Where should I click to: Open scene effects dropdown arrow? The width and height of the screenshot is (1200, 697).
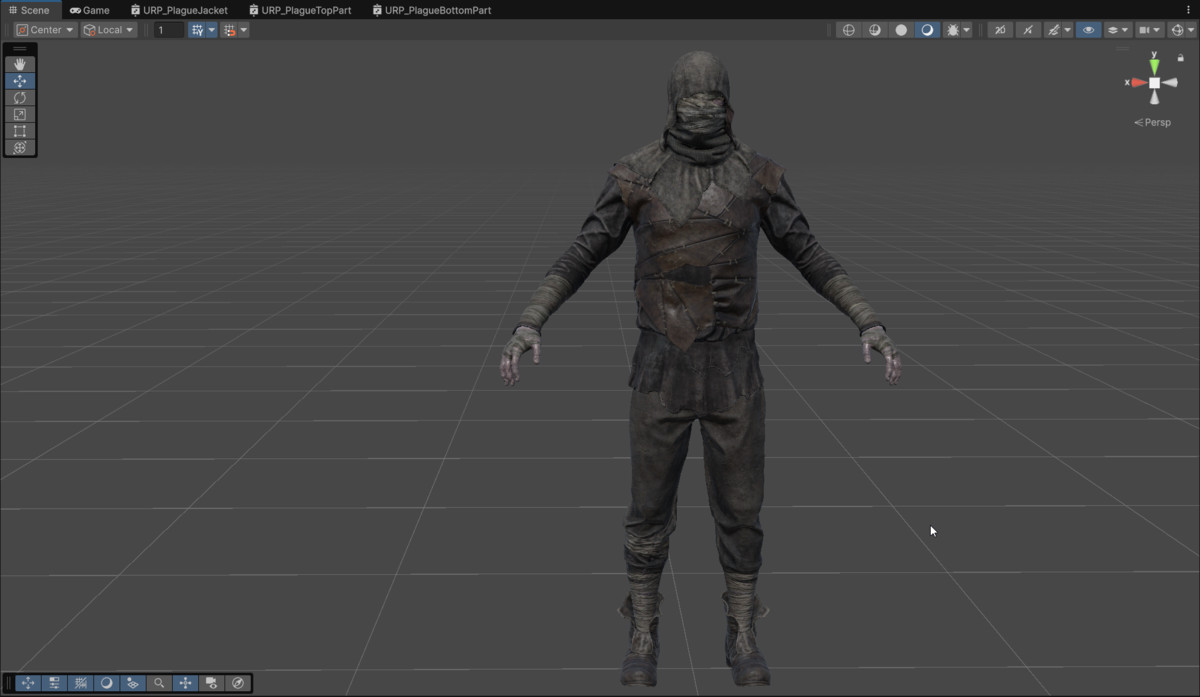1067,30
